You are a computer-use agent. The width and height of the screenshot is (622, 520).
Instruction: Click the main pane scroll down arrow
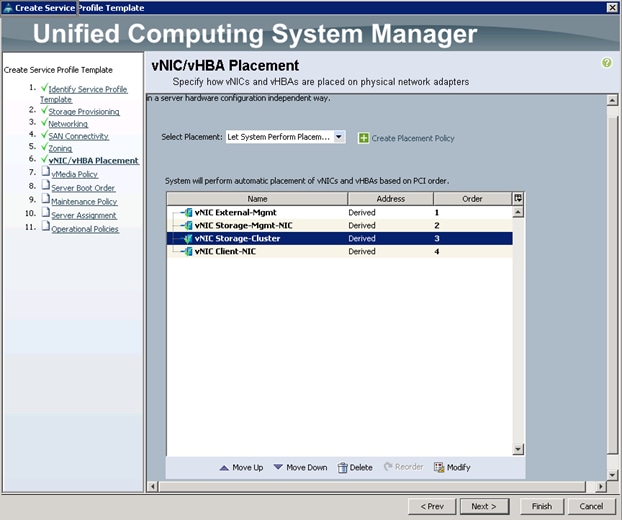click(612, 475)
